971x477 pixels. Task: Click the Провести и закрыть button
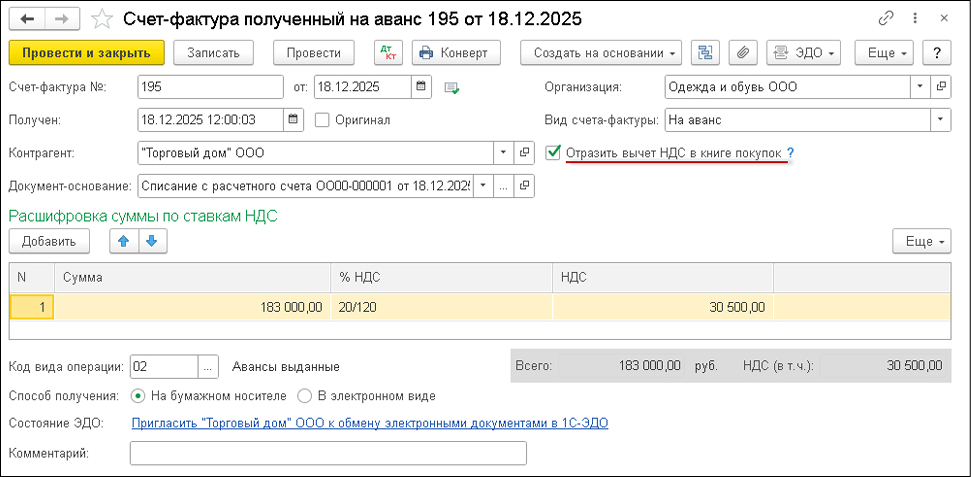86,53
